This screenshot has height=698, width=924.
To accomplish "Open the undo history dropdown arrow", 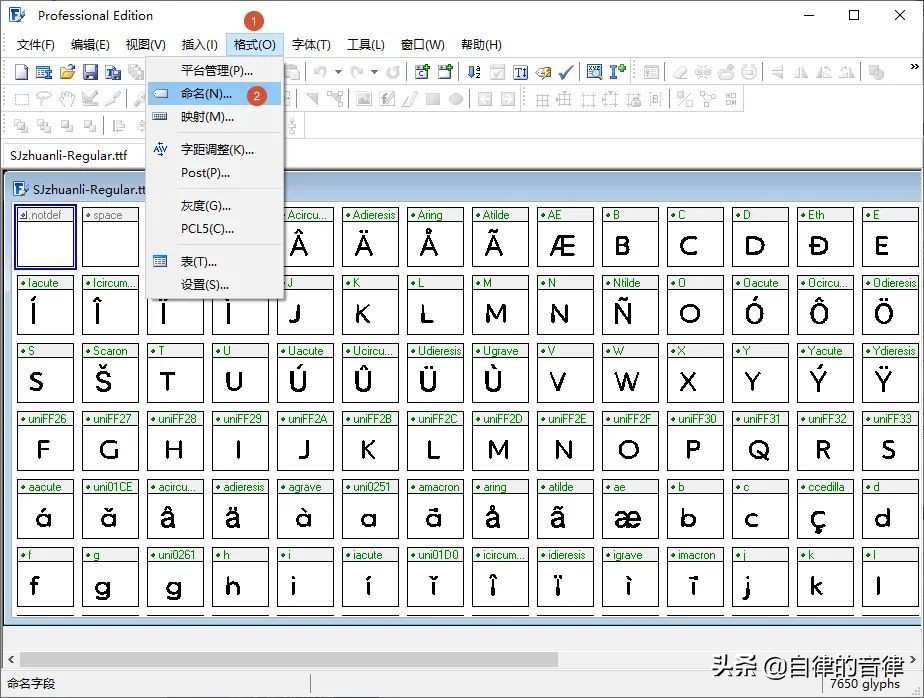I will 338,72.
